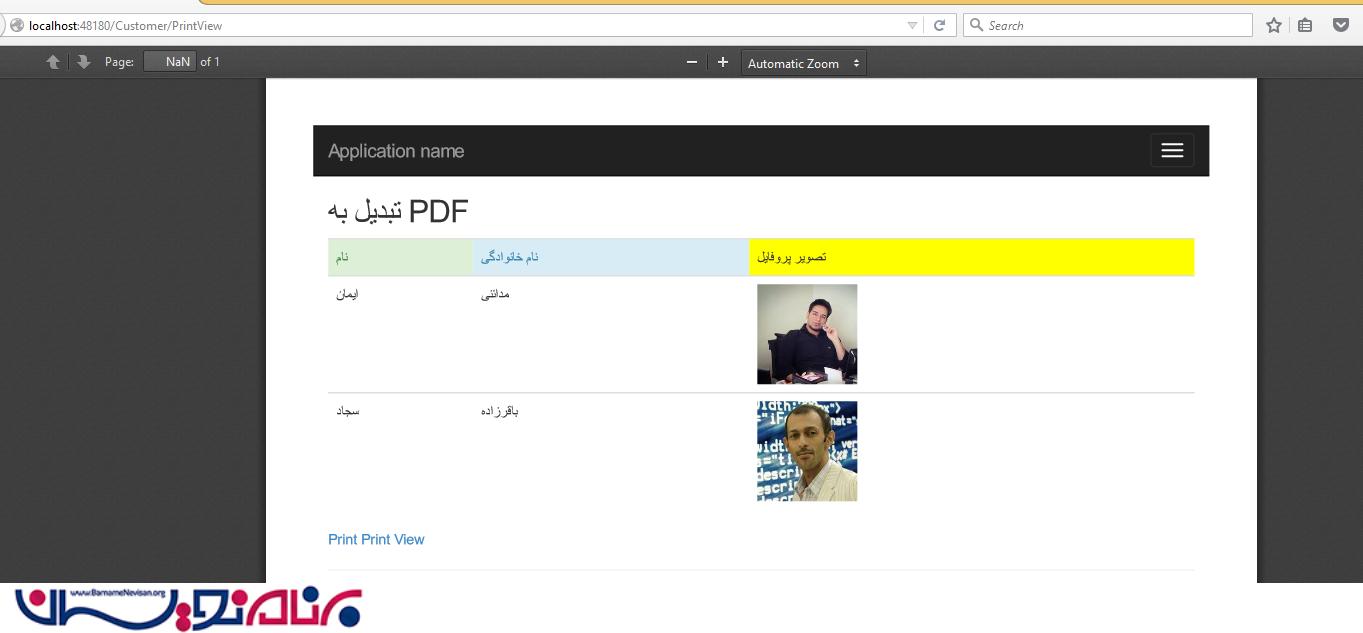Viewport: 1363px width, 633px height.
Task: Zoom in with the plus button
Action: 723,63
